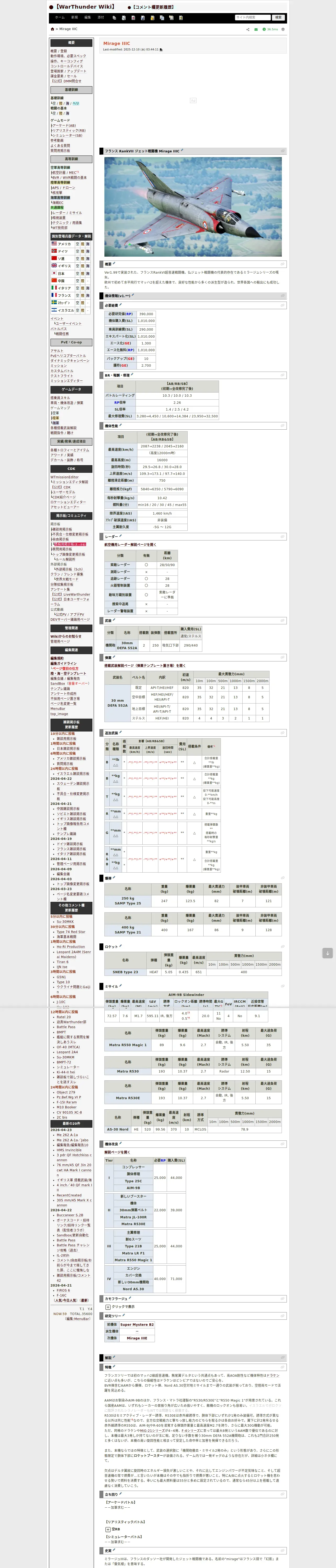Click the 検索 search button
The height and width of the screenshot is (1568, 336).
coord(278,17)
